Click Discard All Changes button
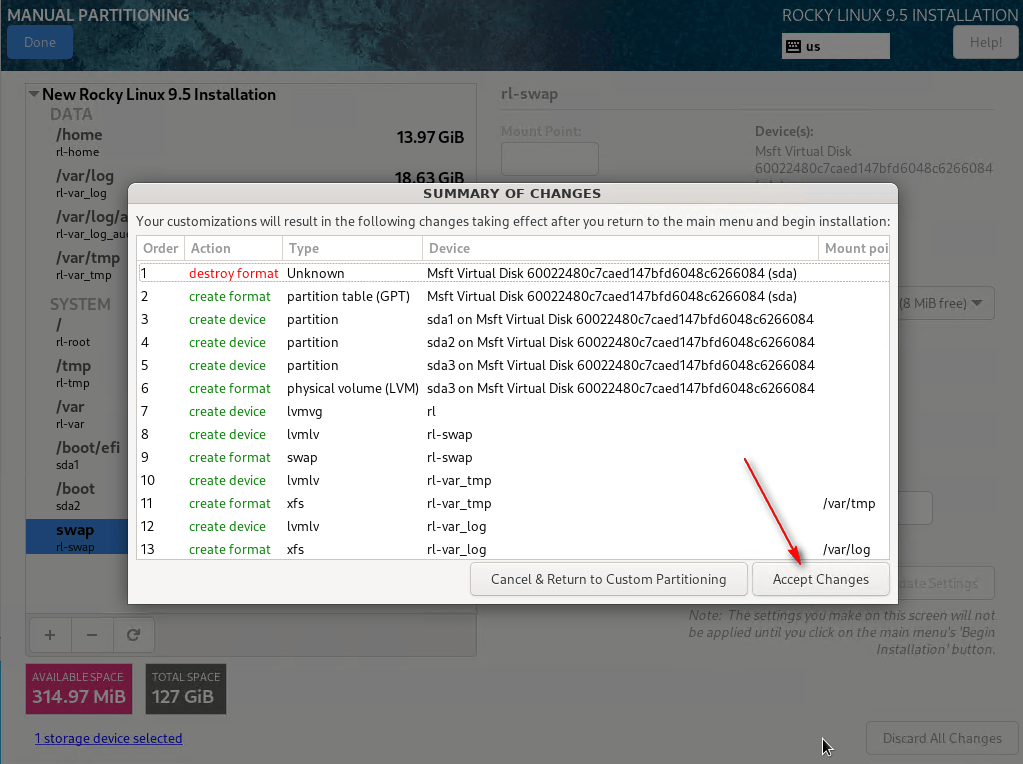 (941, 738)
